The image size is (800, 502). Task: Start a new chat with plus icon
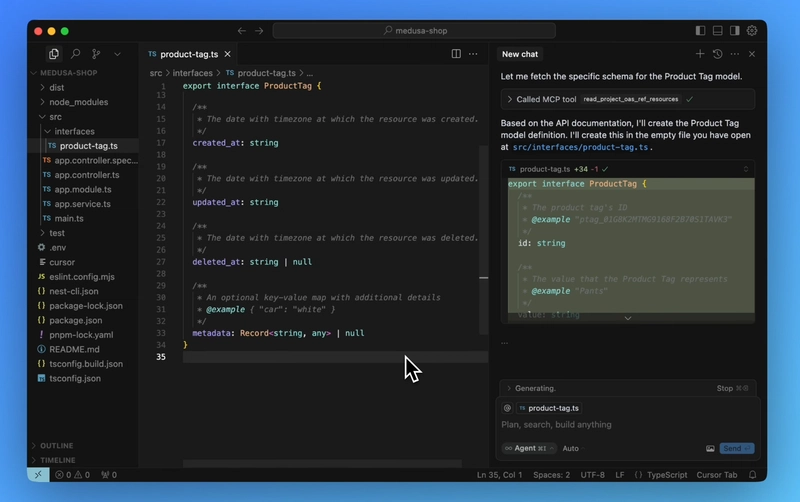tap(700, 54)
